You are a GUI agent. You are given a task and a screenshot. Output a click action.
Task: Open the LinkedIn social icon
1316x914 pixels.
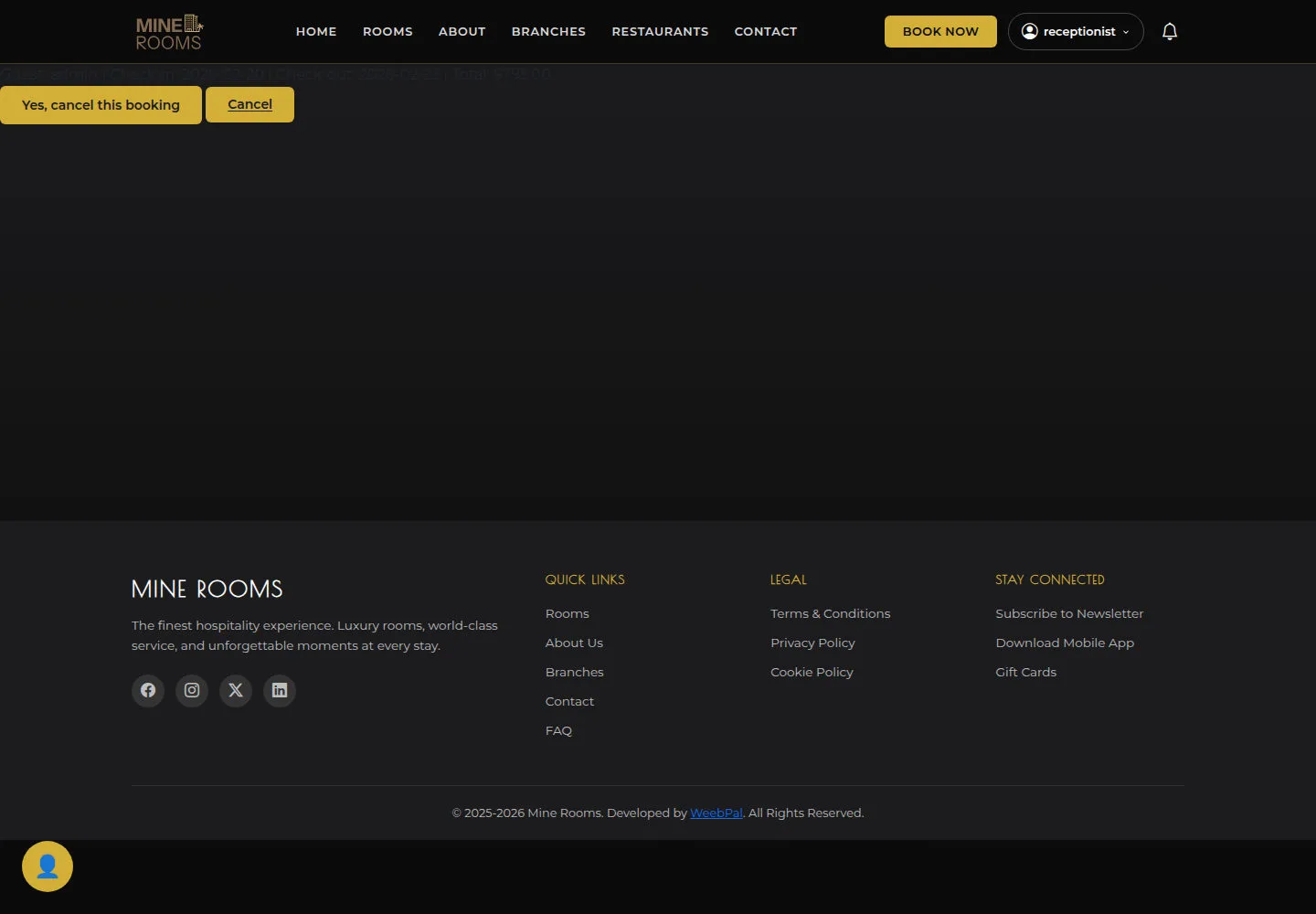pyautogui.click(x=280, y=690)
